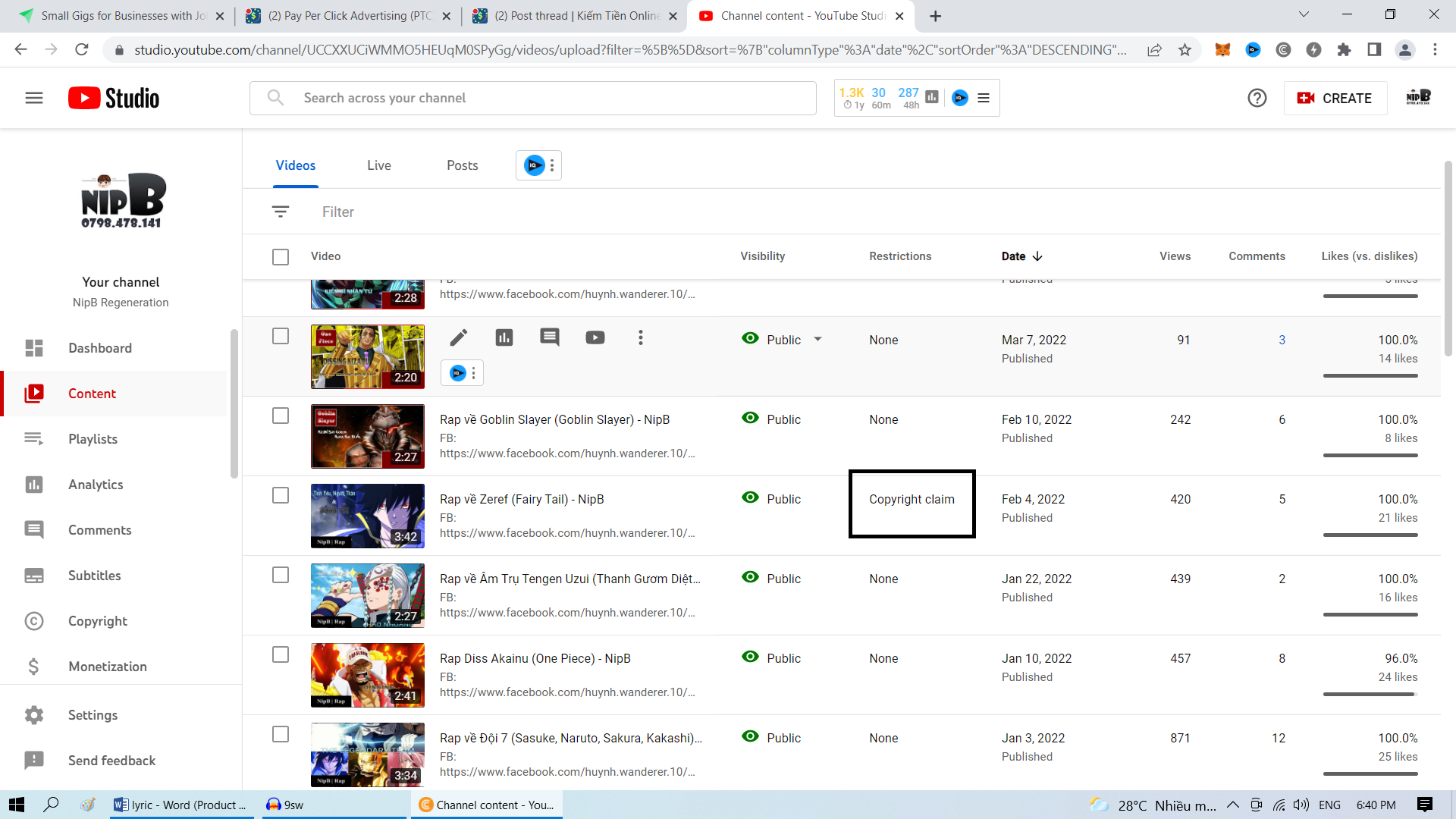Open Rap về Goblin Slayer video title
This screenshot has height=819, width=1456.
(554, 419)
